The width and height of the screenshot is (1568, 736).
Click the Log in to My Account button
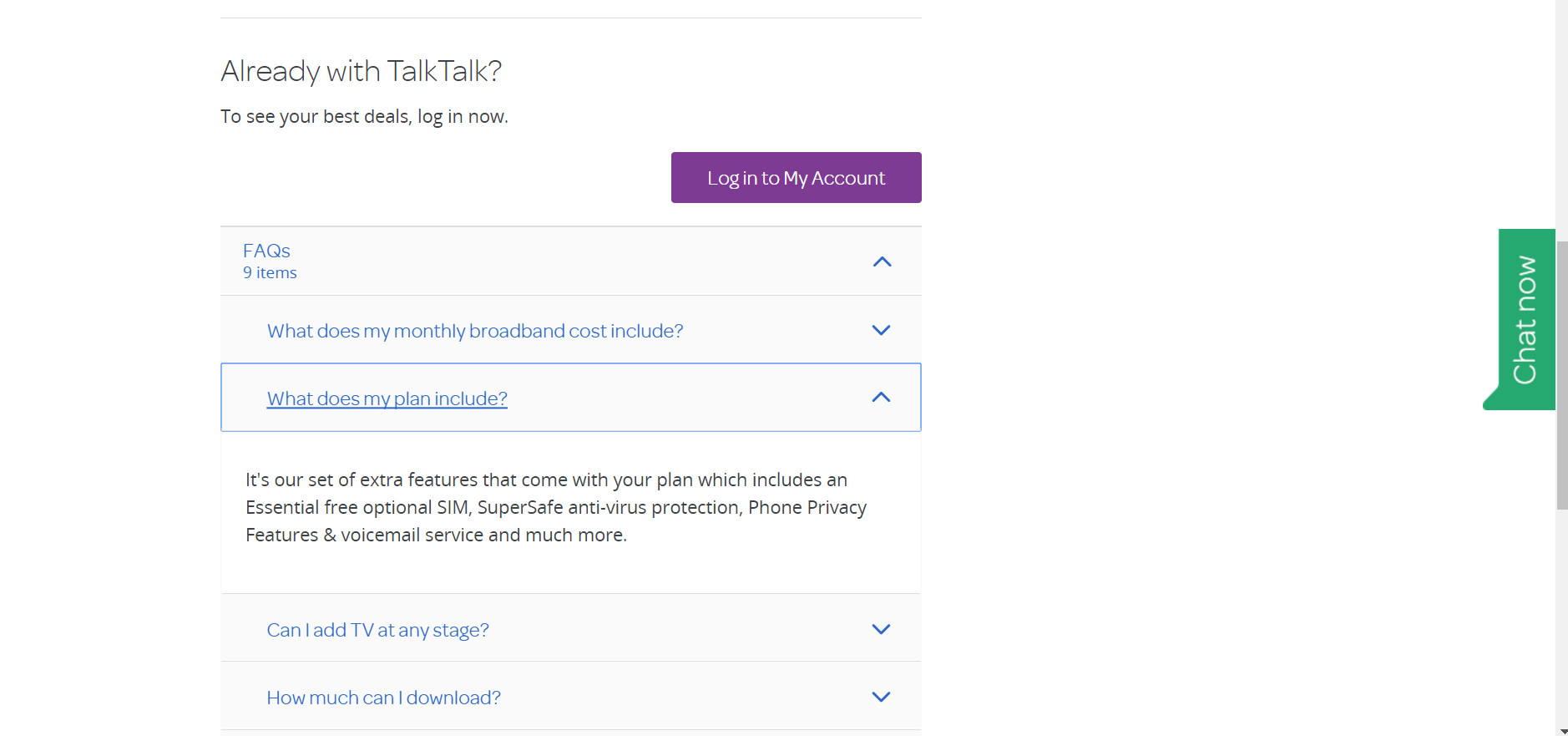coord(796,178)
